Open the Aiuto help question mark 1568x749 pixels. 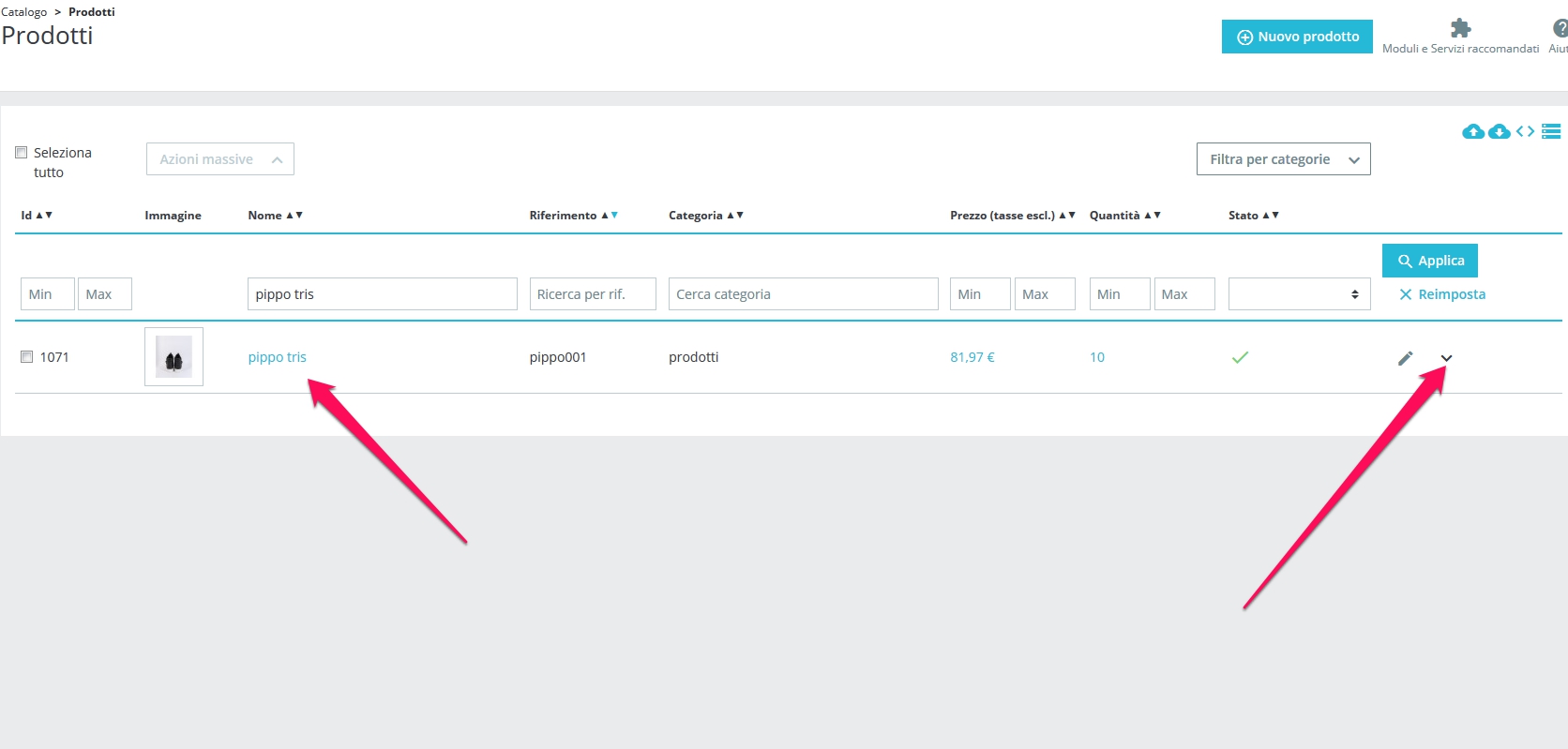click(x=1560, y=28)
